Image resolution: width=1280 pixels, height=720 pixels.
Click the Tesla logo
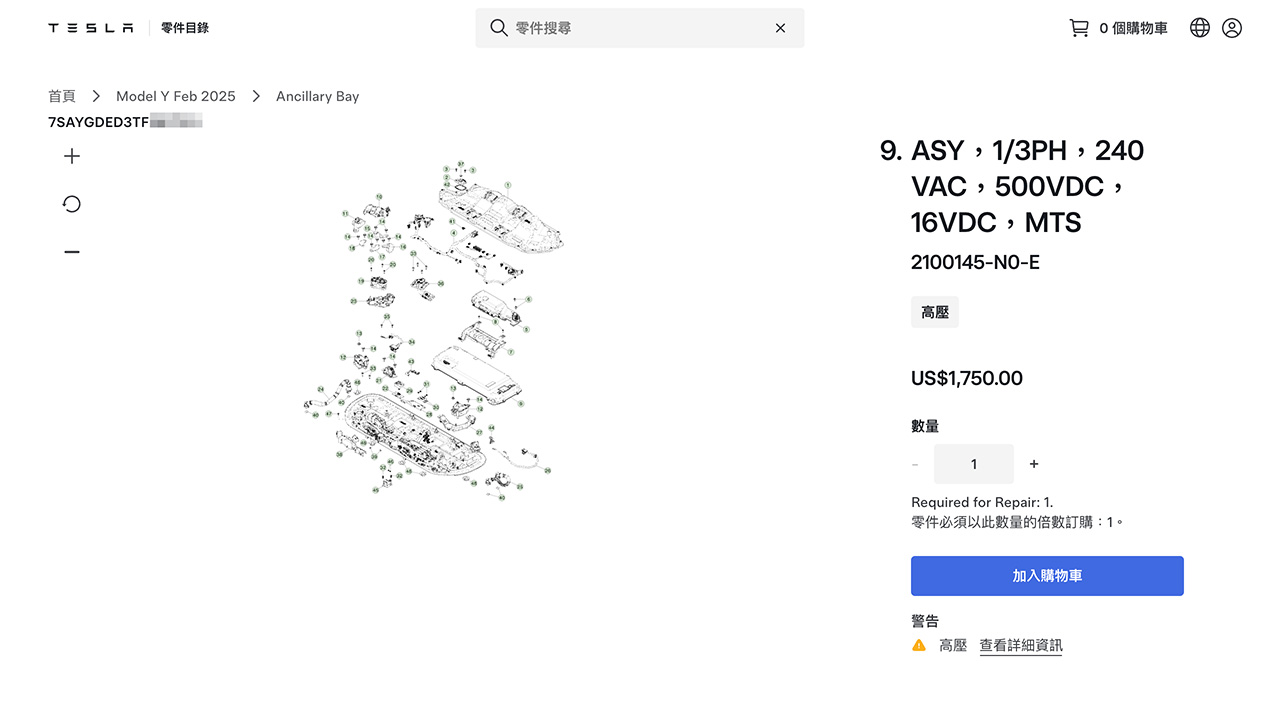[91, 28]
